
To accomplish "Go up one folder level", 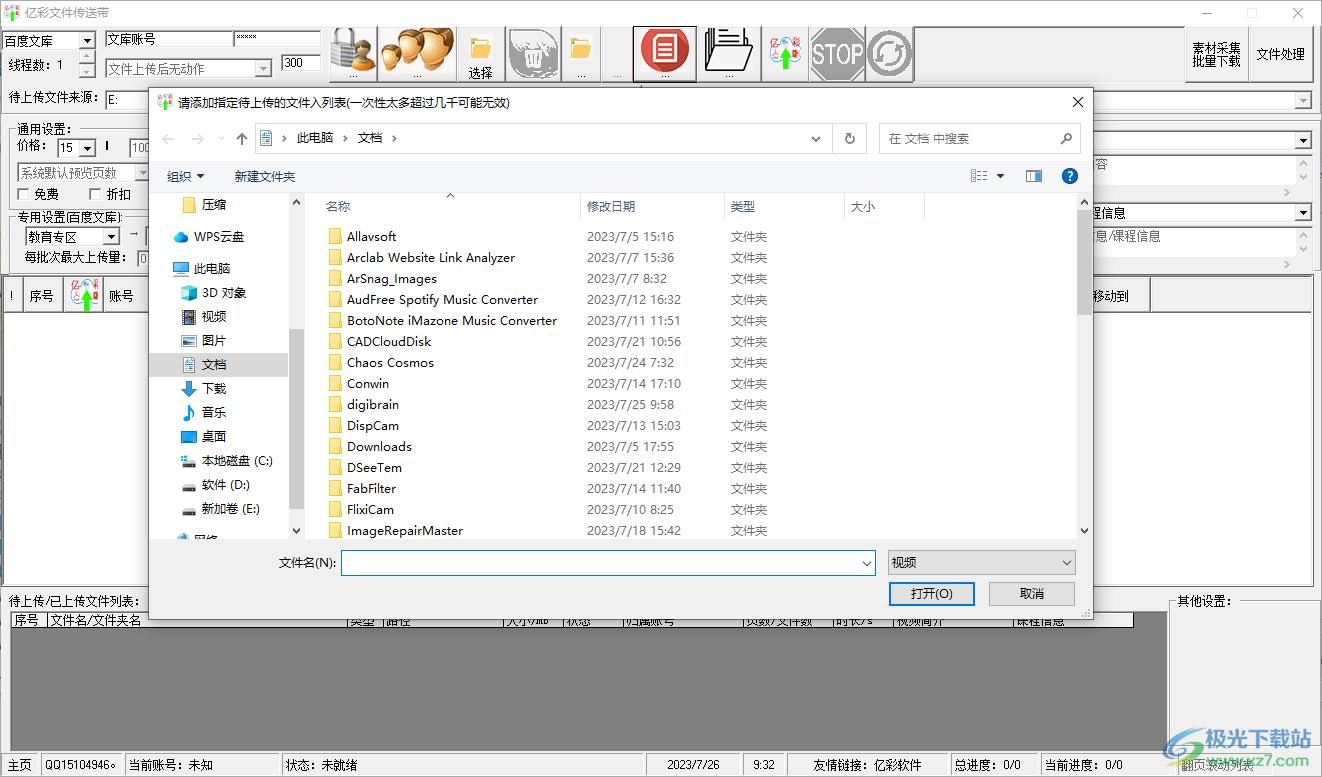I will coord(241,139).
